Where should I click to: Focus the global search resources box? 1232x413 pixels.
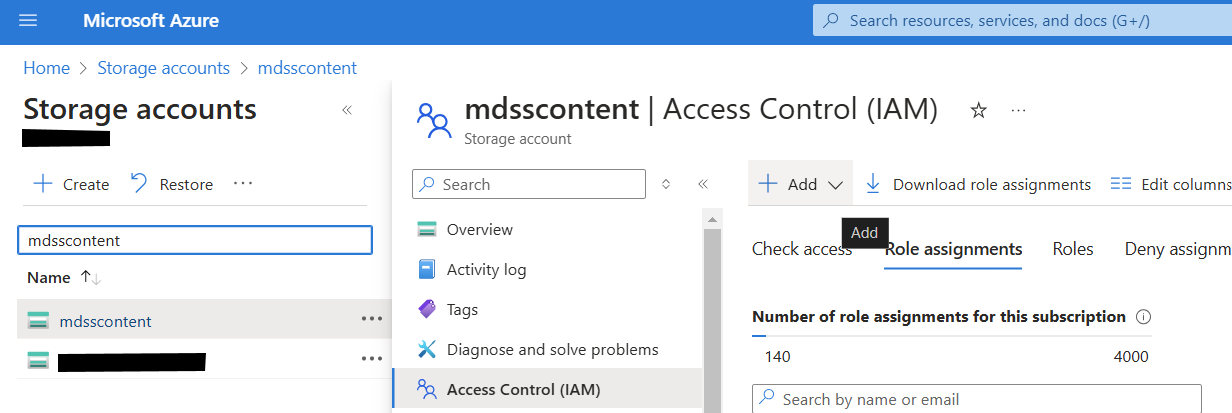[x=1022, y=20]
